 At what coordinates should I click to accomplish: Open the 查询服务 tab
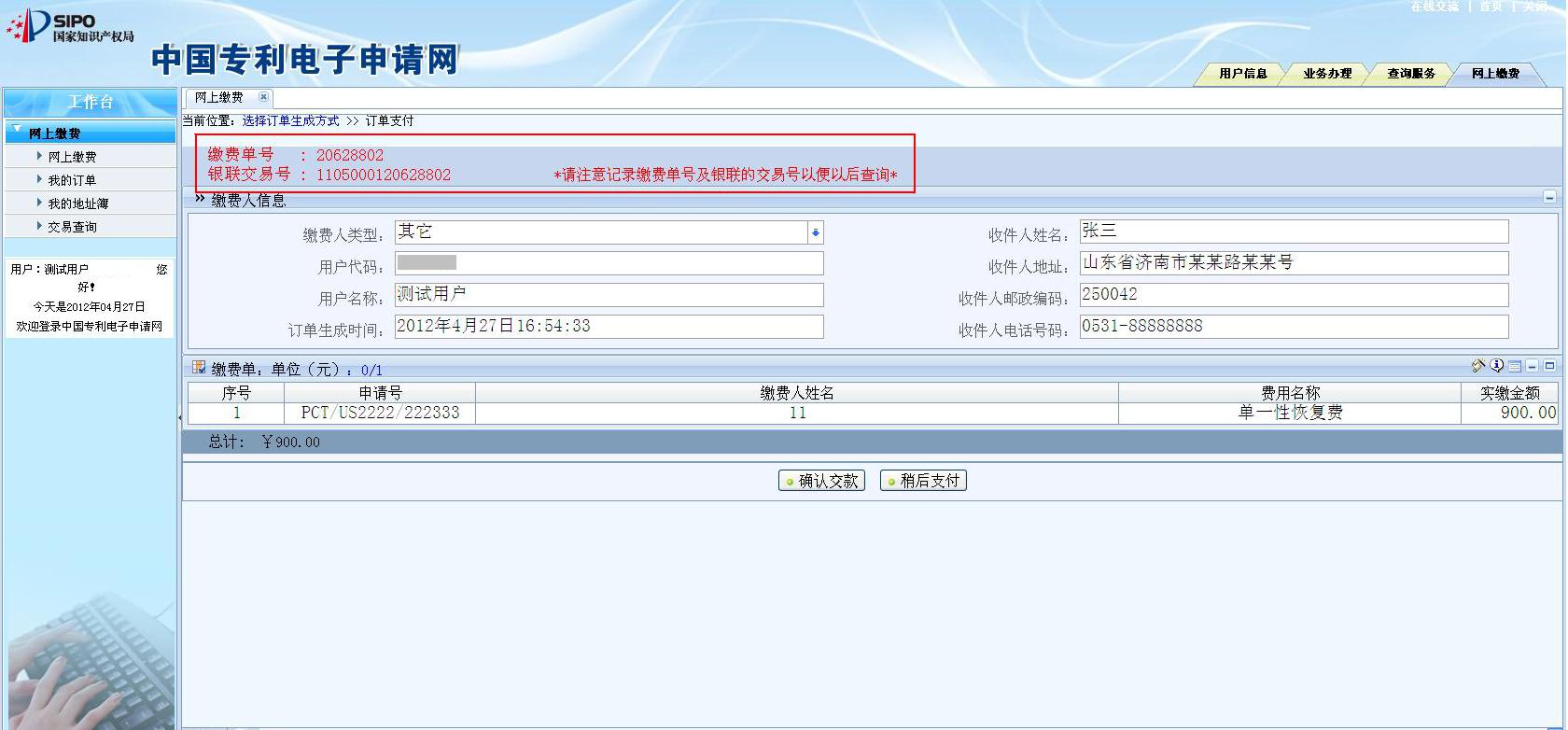[1410, 74]
